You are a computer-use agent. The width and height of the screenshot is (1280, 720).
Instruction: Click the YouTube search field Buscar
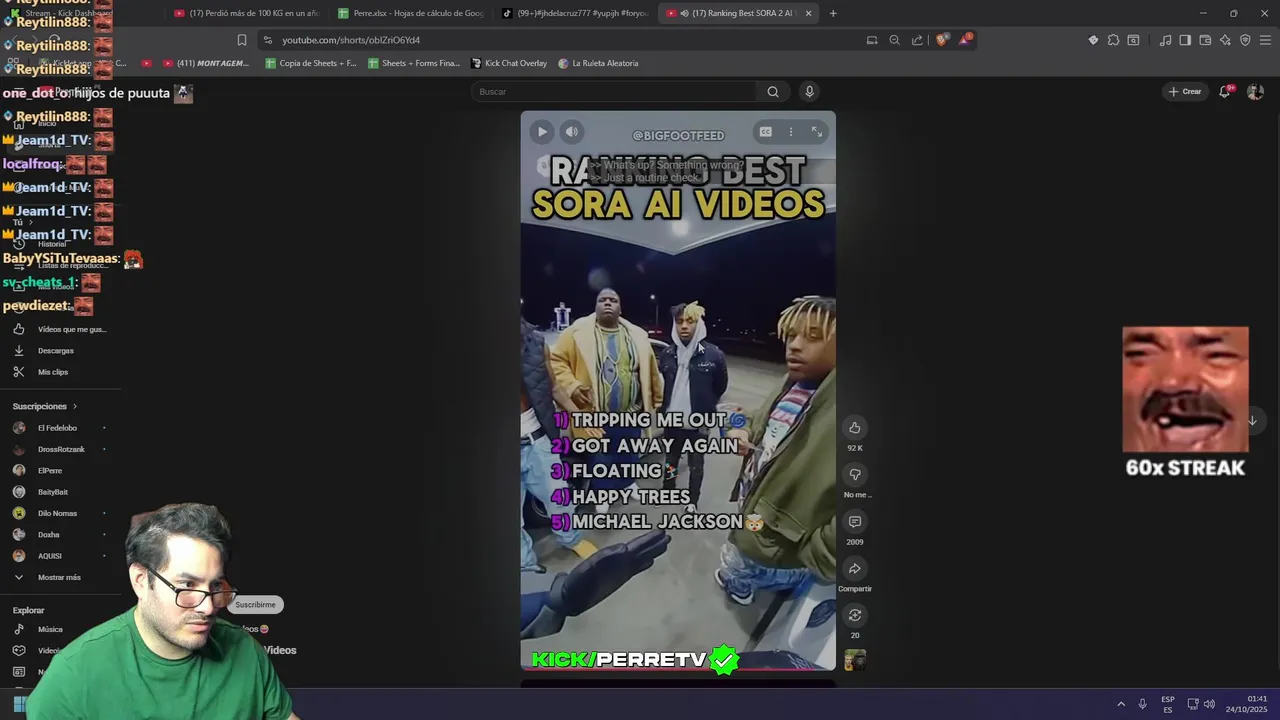pyautogui.click(x=614, y=92)
